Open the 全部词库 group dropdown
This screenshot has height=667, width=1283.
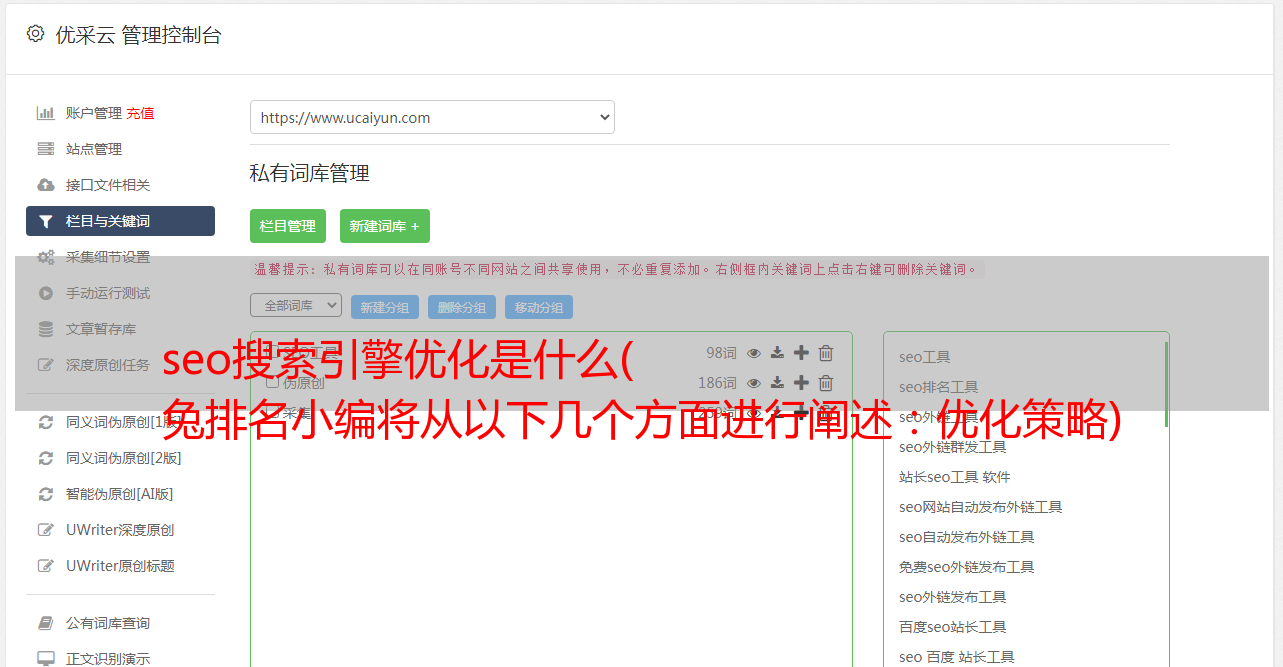pos(296,305)
